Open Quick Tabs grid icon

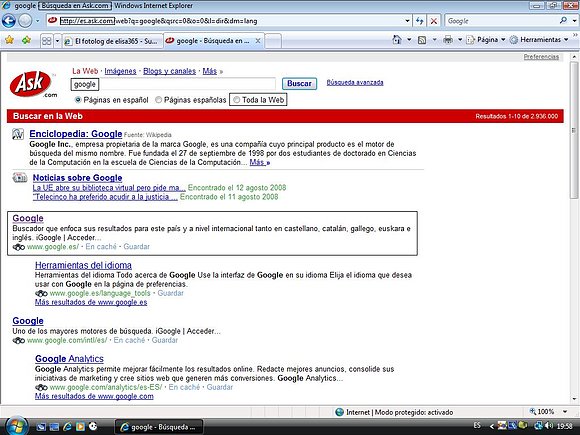pyautogui.click(x=47, y=41)
